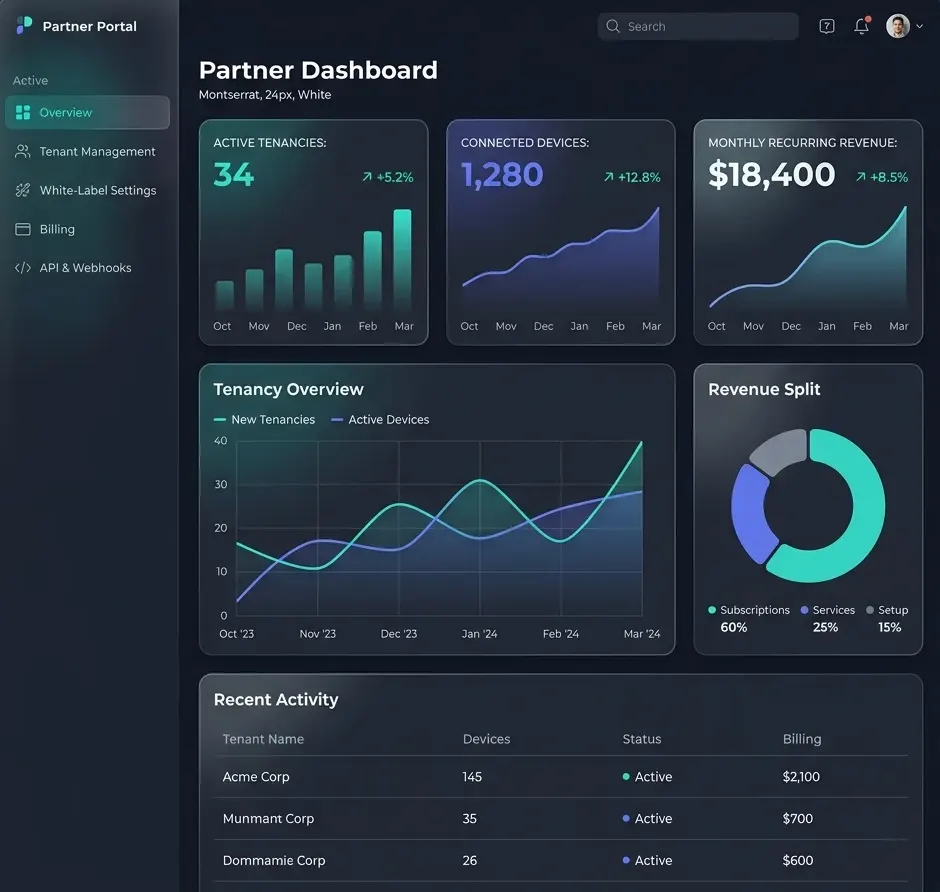Click the $2,100 billing amount
940x892 pixels.
pos(801,777)
